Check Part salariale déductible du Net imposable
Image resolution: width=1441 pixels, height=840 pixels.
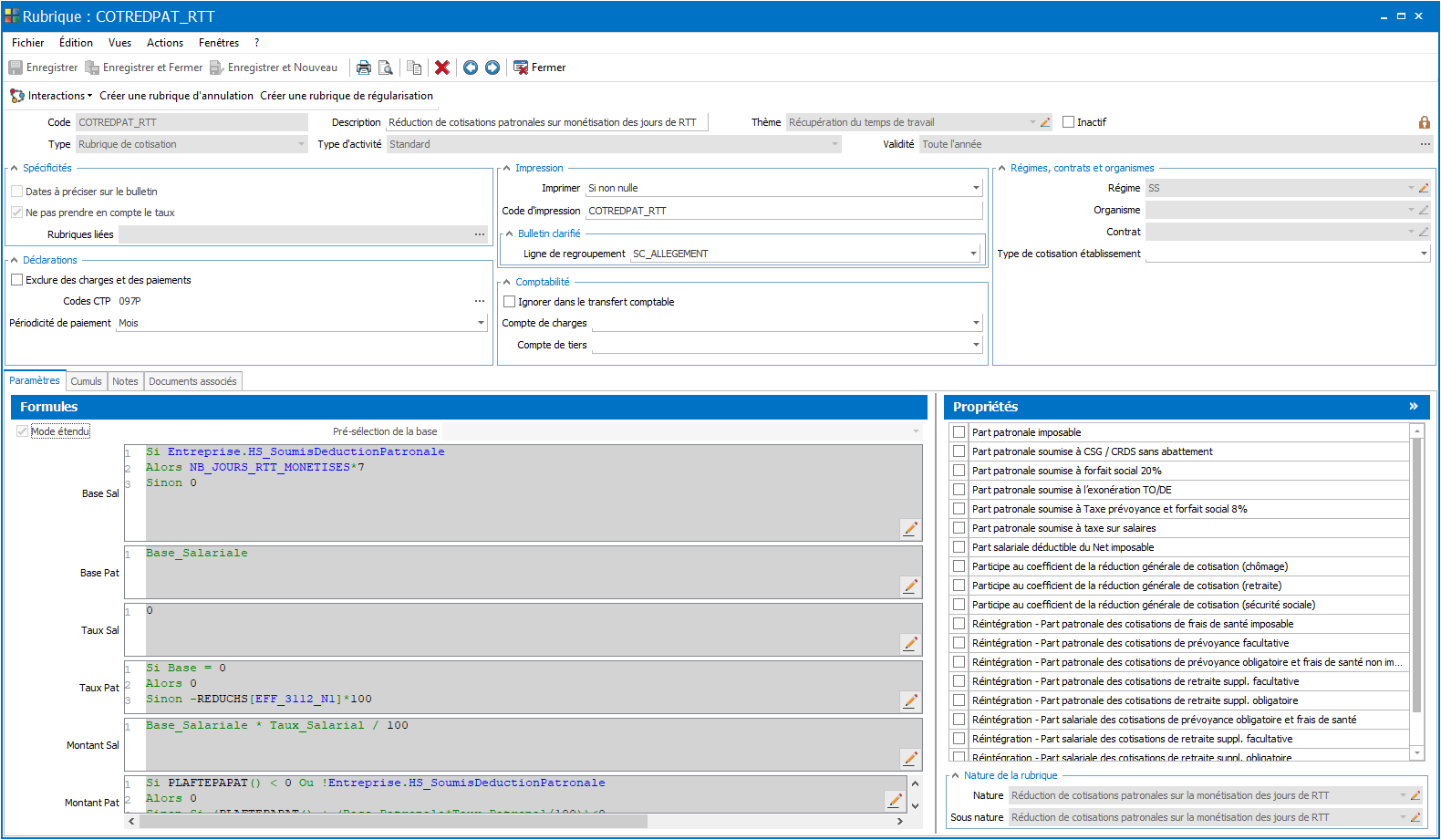coord(959,547)
